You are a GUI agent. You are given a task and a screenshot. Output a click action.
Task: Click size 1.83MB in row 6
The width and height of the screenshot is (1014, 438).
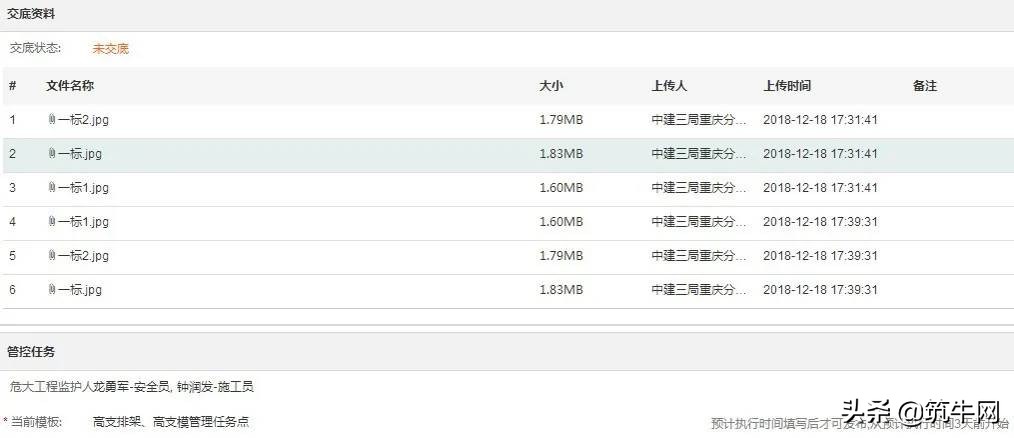pyautogui.click(x=561, y=290)
